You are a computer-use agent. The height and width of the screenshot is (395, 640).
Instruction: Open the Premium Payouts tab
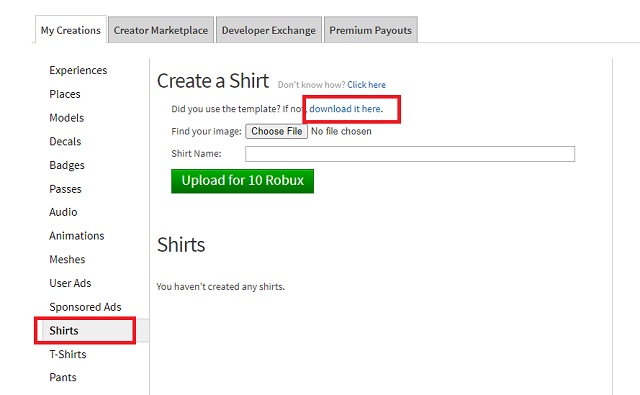tap(371, 30)
